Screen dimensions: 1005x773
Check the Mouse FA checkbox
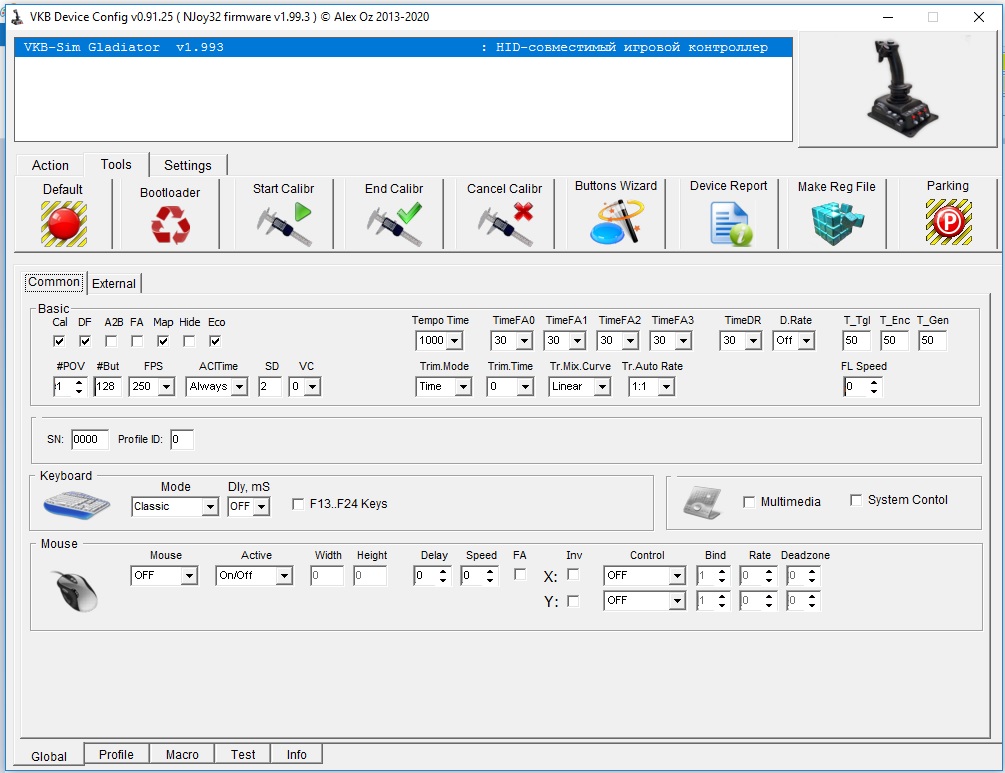click(x=520, y=574)
